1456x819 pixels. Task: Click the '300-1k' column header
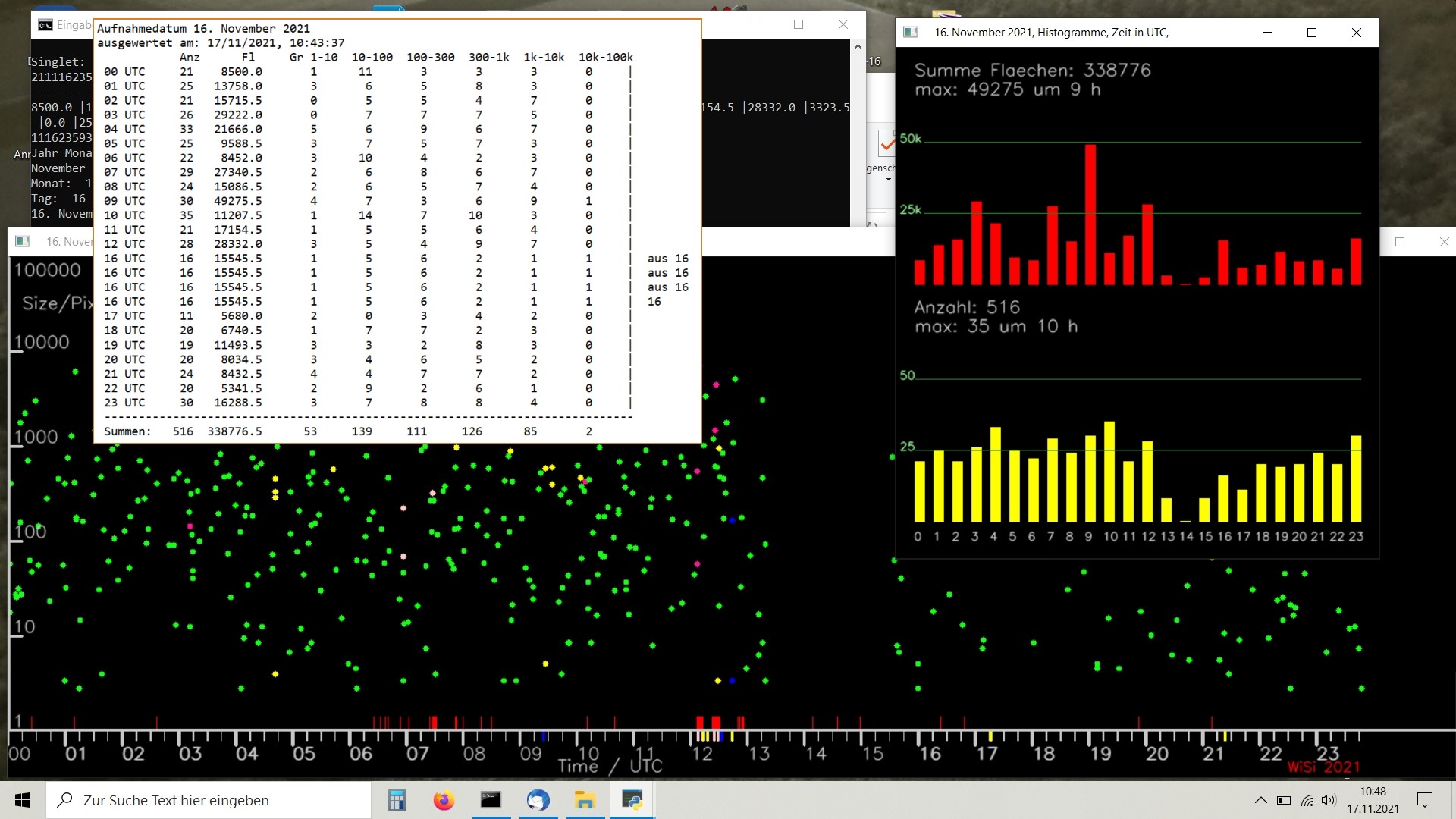[x=489, y=58]
